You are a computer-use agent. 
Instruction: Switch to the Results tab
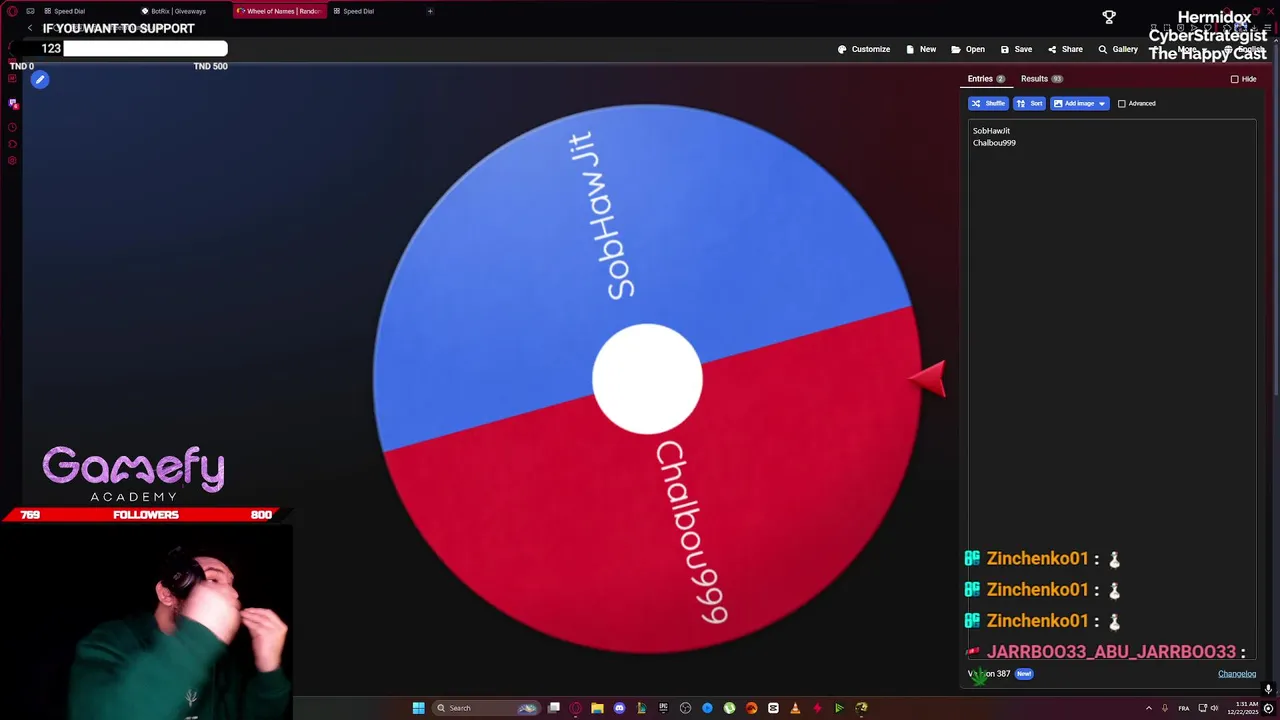(x=1041, y=79)
